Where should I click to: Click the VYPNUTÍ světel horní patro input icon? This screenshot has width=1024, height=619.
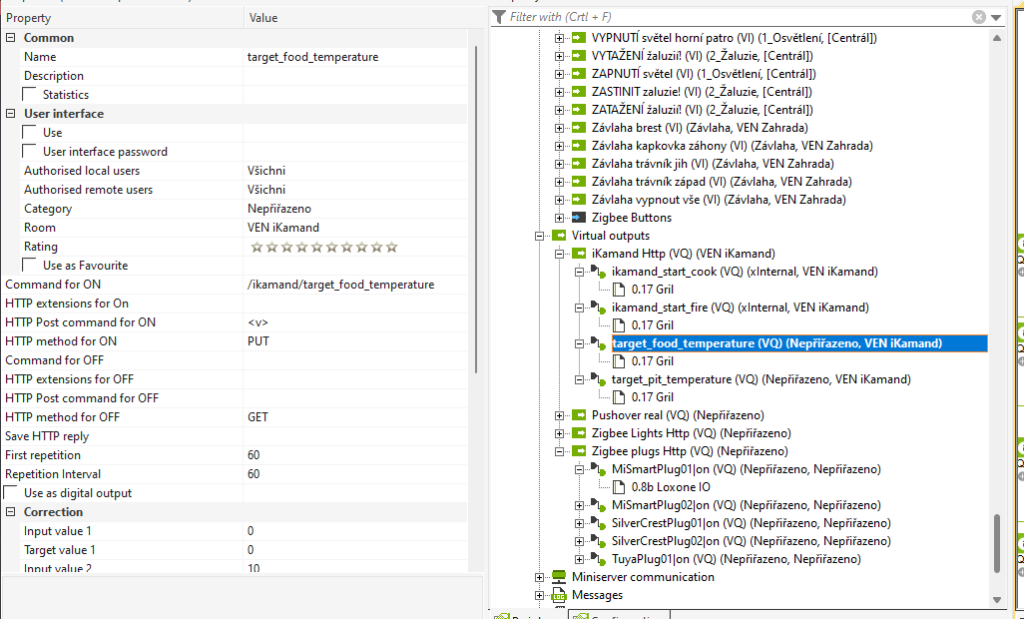[579, 38]
